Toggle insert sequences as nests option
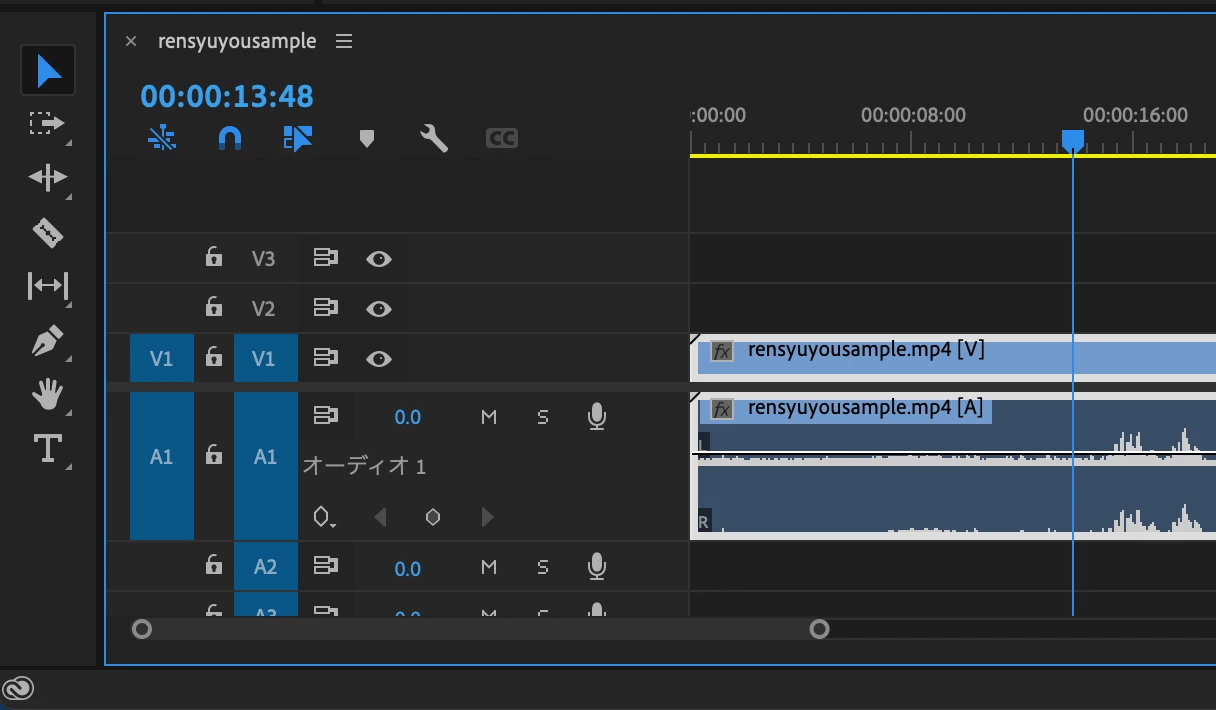This screenshot has height=710, width=1216. click(161, 138)
